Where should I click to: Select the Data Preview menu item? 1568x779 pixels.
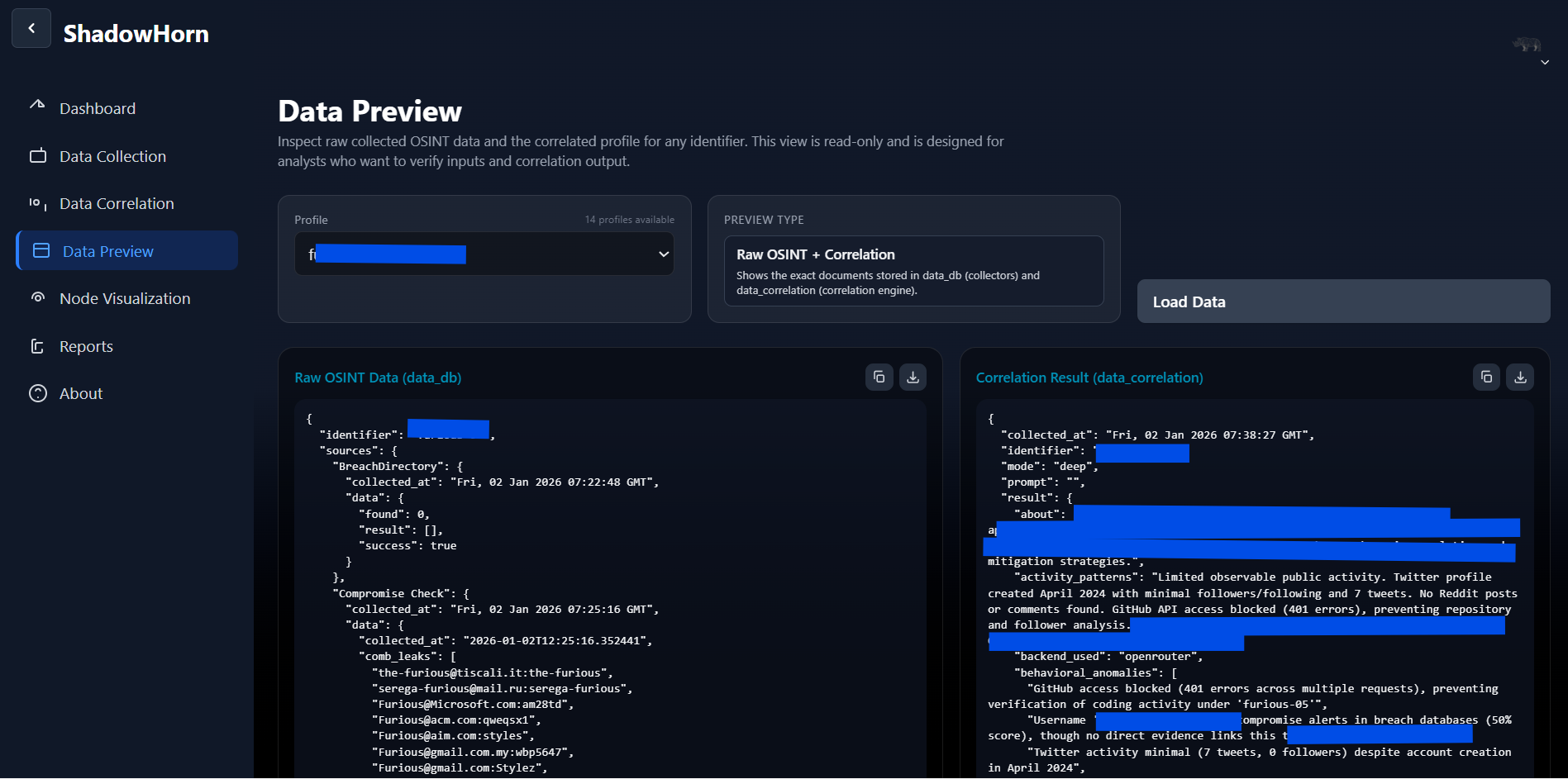point(127,250)
